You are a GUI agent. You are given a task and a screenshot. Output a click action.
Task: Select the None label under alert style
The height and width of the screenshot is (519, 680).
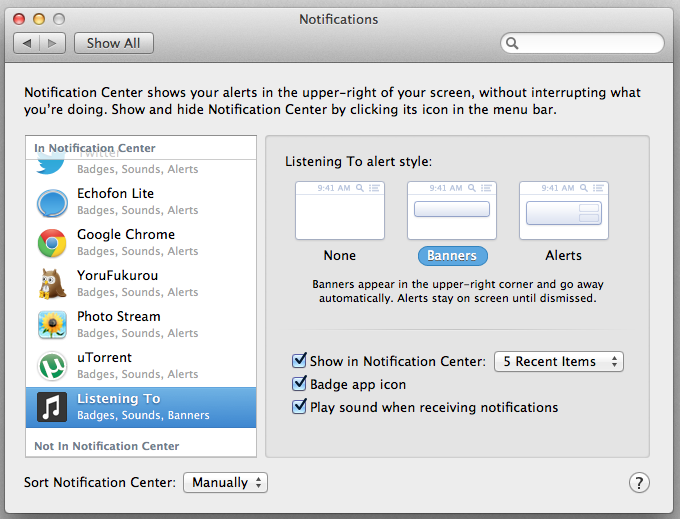tap(340, 255)
